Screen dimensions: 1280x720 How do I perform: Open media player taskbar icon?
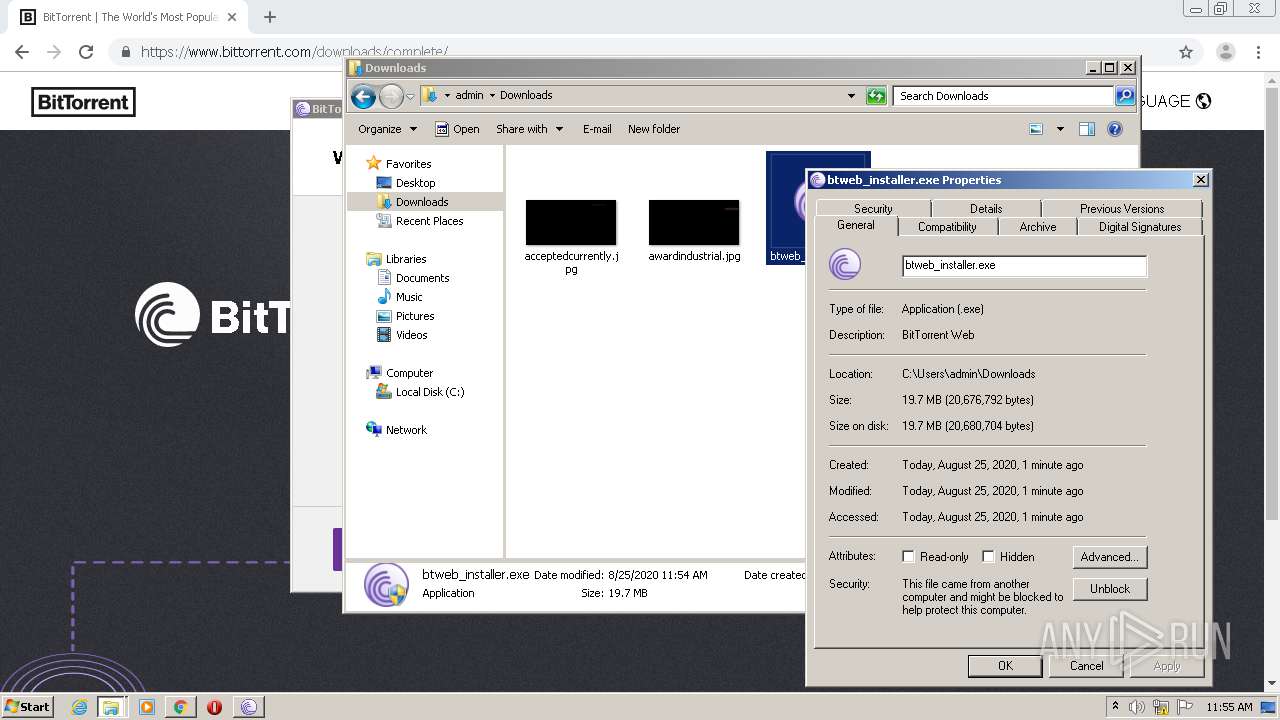[147, 707]
